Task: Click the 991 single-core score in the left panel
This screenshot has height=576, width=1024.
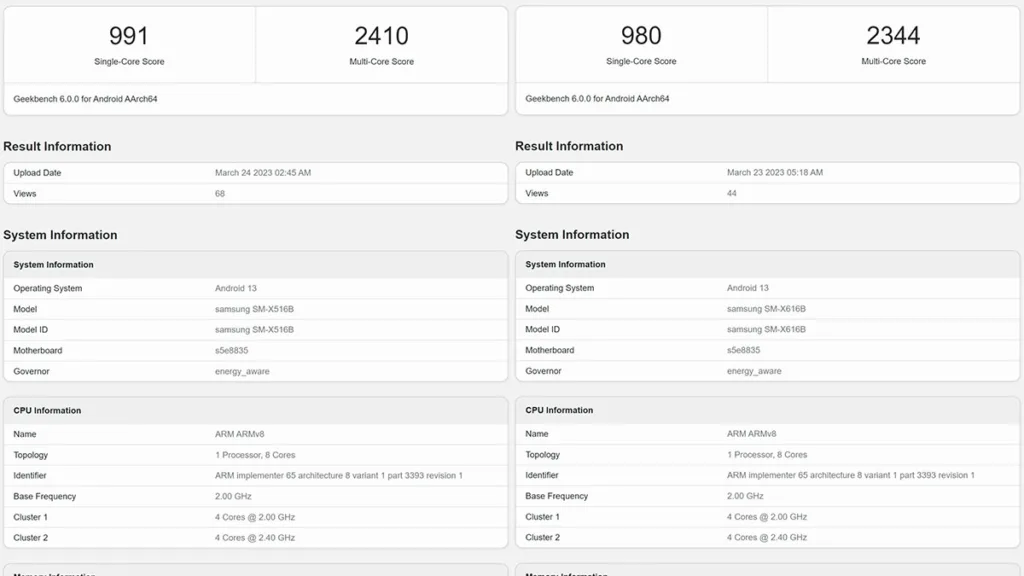Action: pyautogui.click(x=129, y=36)
